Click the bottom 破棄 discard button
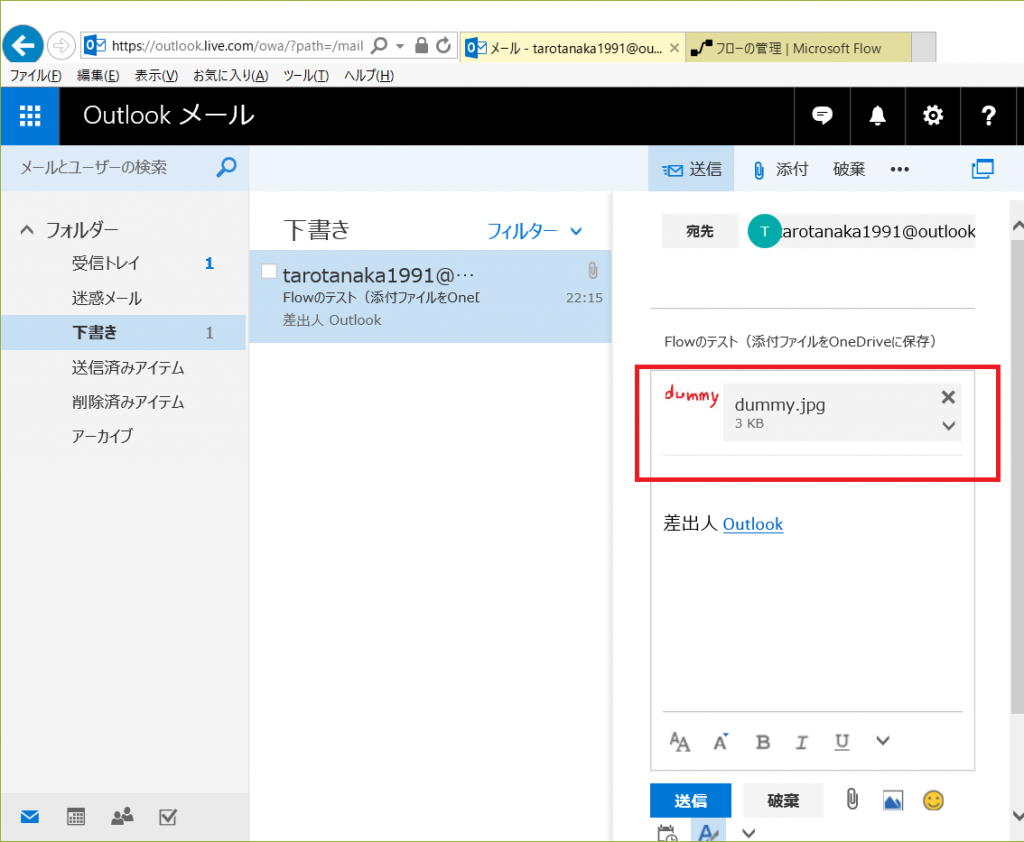Image resolution: width=1024 pixels, height=842 pixels. coord(783,800)
